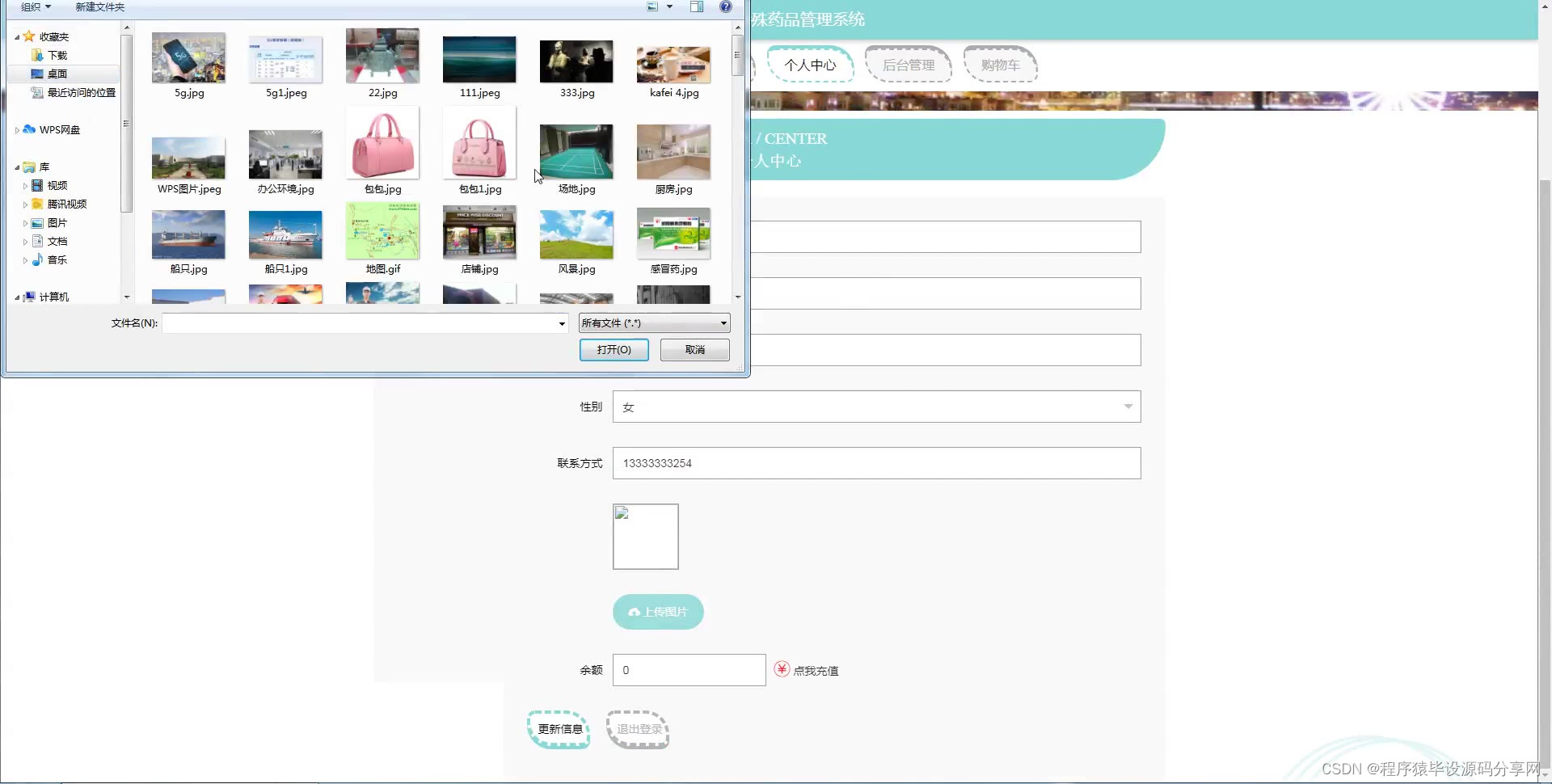Click the 上传图片 upload button

pyautogui.click(x=658, y=612)
